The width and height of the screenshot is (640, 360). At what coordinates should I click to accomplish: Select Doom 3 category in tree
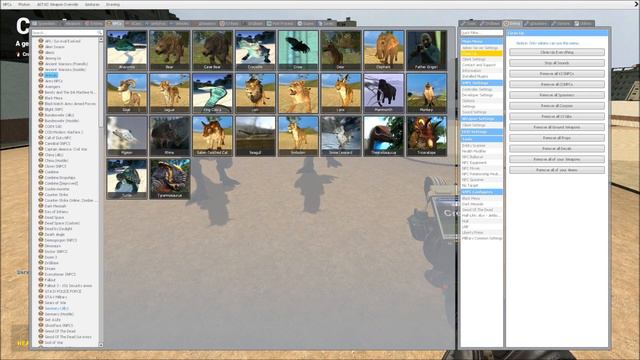(51, 257)
